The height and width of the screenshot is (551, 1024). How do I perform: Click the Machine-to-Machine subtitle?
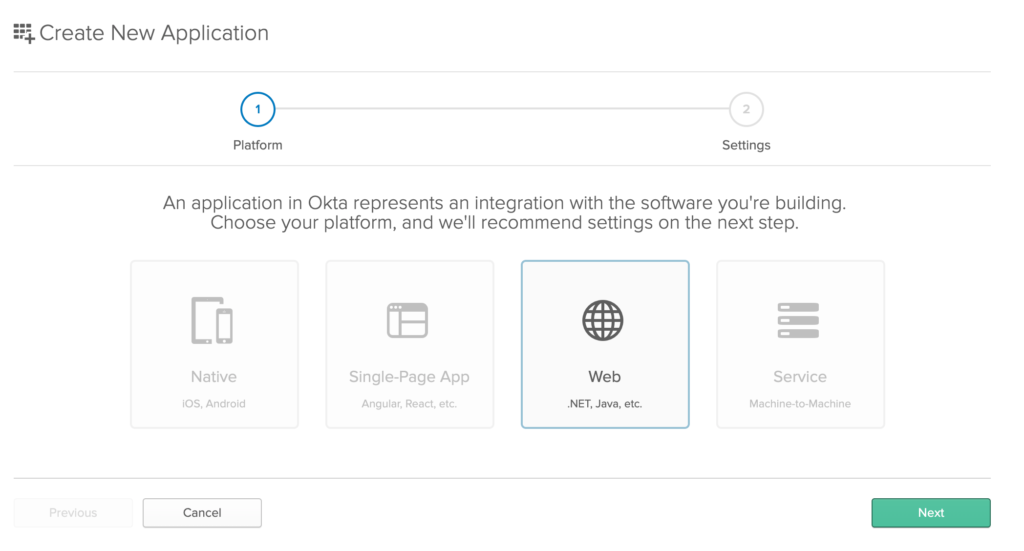tap(800, 403)
